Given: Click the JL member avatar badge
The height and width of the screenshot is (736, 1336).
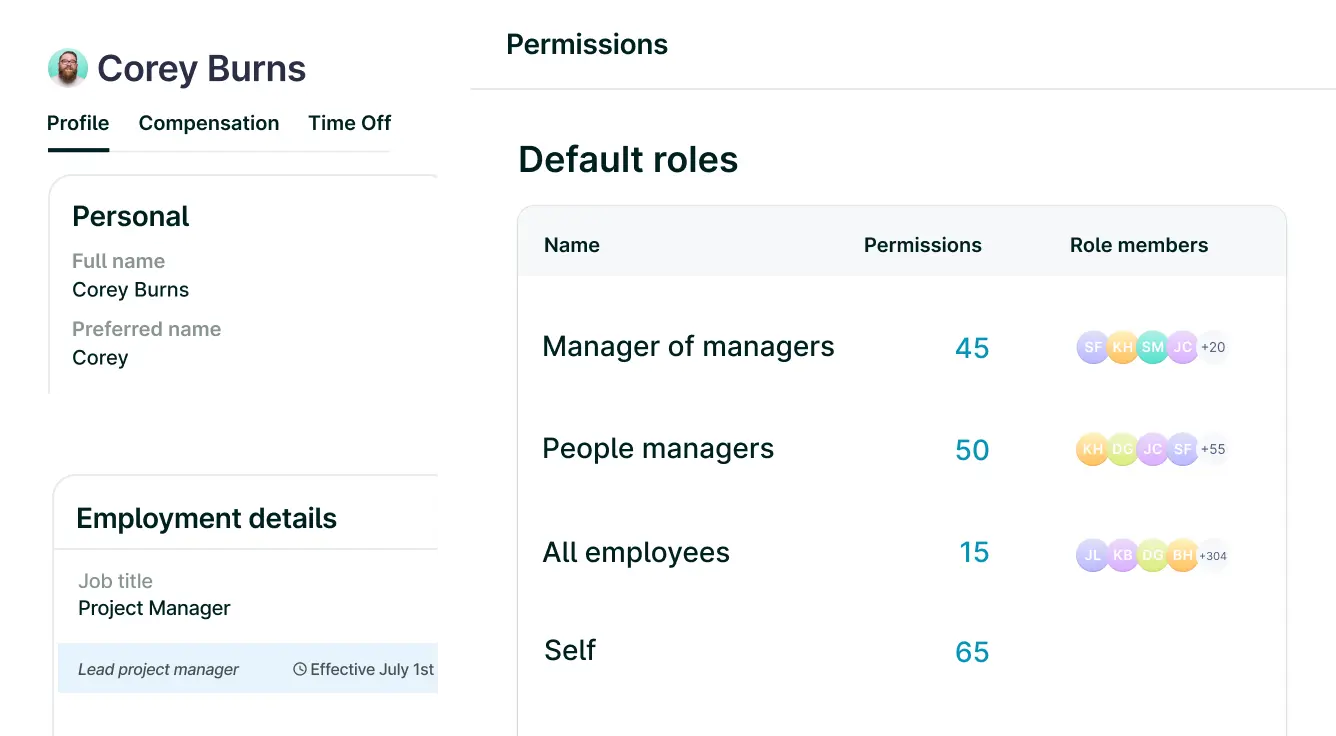Looking at the screenshot, I should tap(1092, 555).
